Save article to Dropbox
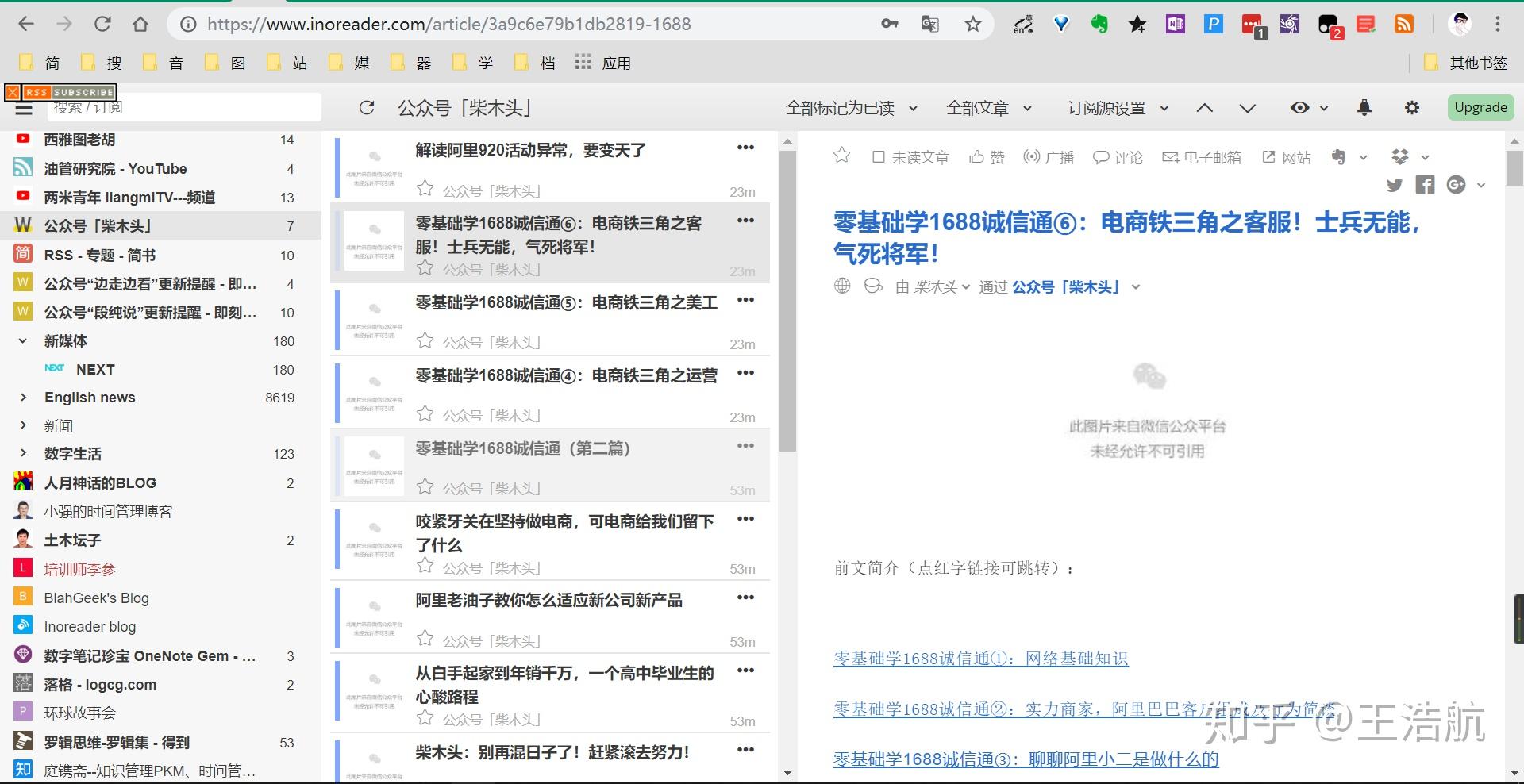1524x784 pixels. point(1400,157)
